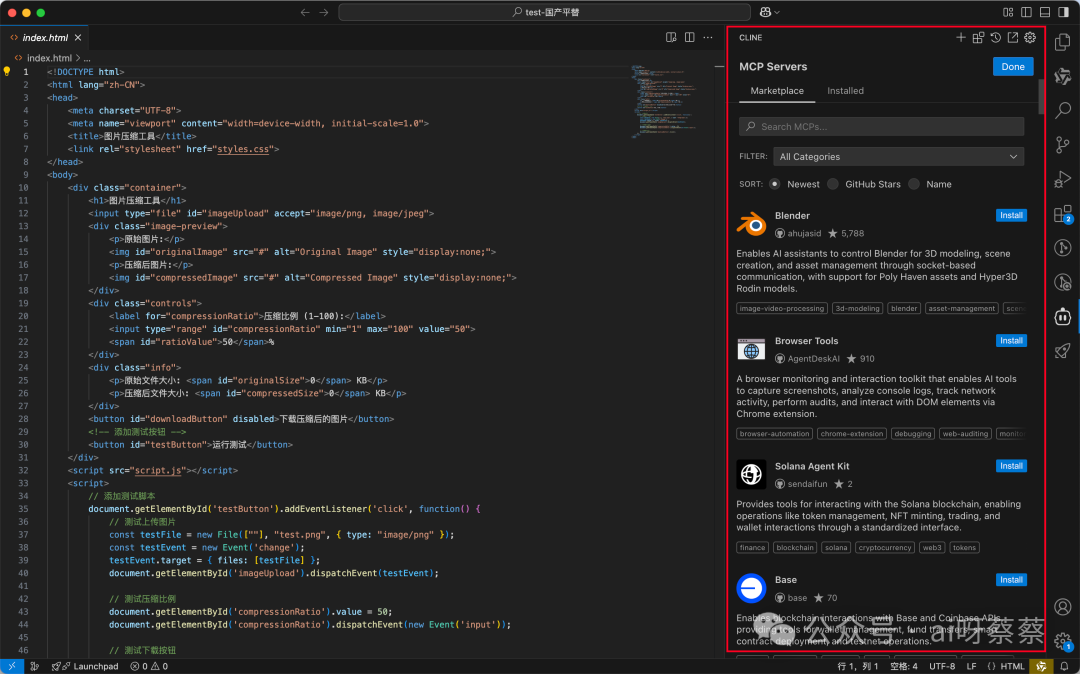Go forward with the title bar arrow
The width and height of the screenshot is (1080, 674).
[x=324, y=12]
